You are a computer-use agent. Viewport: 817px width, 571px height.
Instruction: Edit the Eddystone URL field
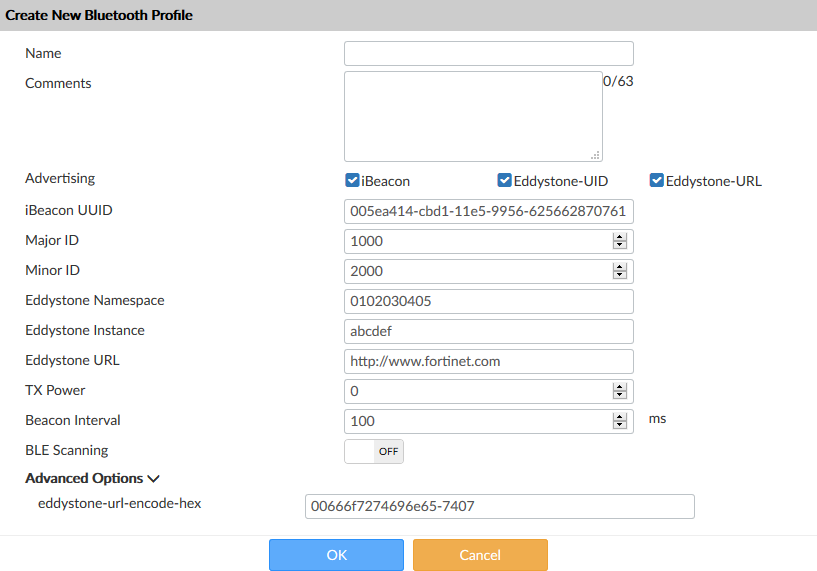click(x=488, y=361)
